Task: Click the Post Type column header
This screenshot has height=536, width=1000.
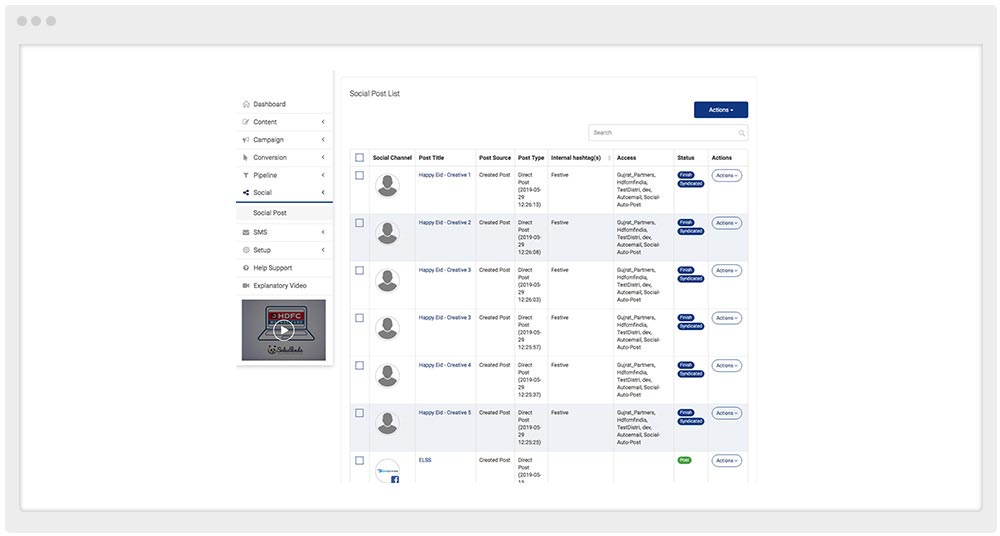Action: click(531, 158)
